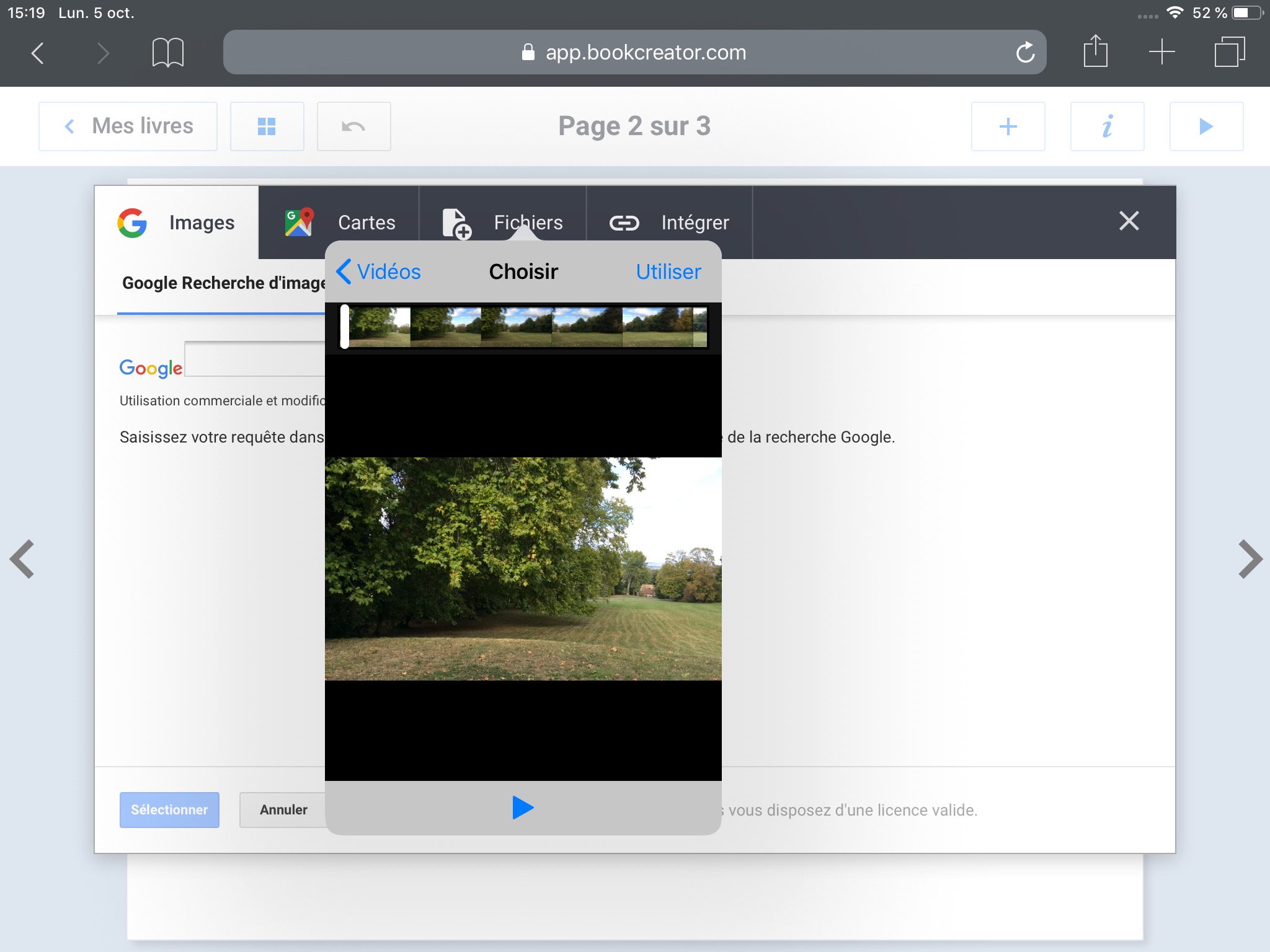The height and width of the screenshot is (952, 1270).
Task: Open the plus add-media menu
Action: tap(1008, 126)
